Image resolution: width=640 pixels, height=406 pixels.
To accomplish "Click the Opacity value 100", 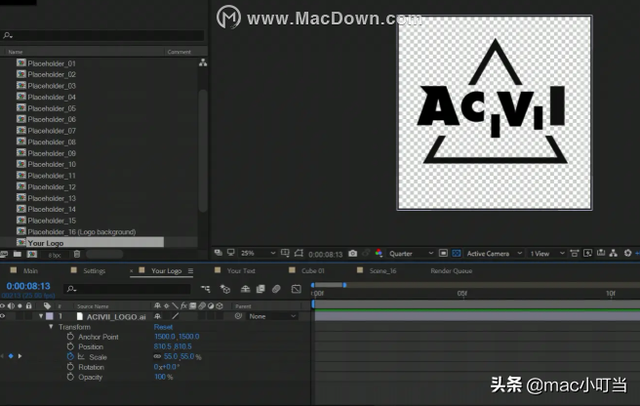I will 160,377.
